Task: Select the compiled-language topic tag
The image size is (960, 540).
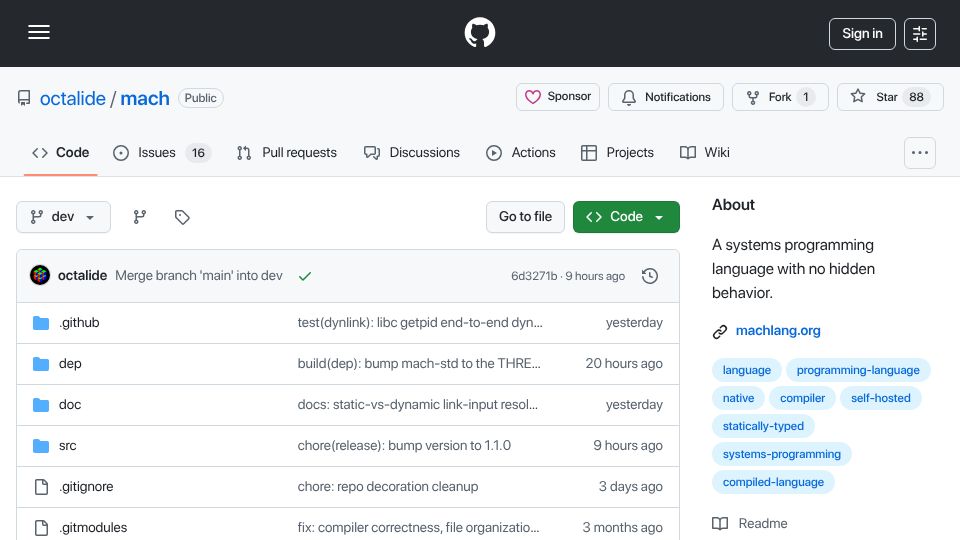Action: [773, 482]
